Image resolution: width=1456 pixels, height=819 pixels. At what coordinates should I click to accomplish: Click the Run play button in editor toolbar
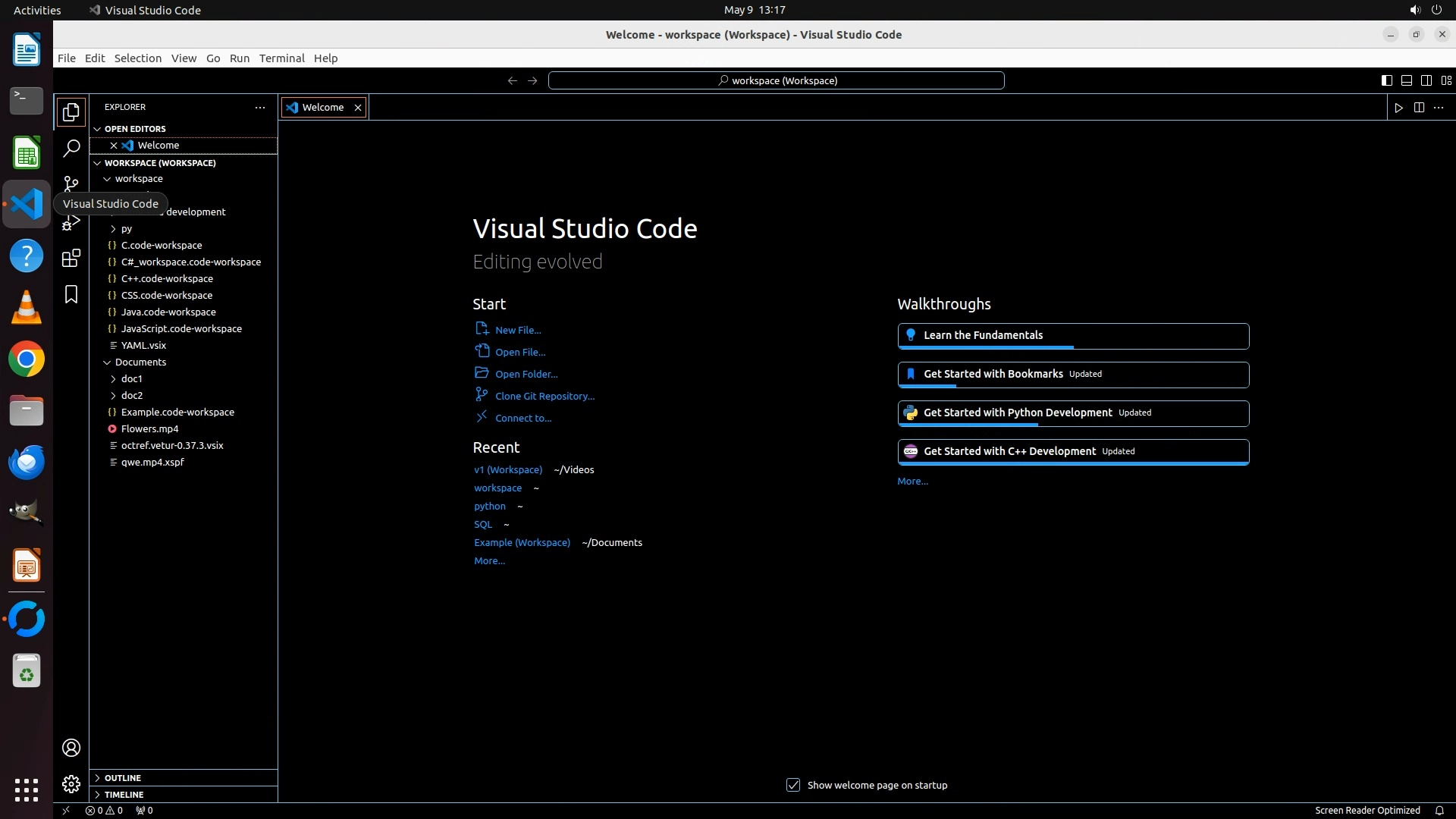pos(1398,108)
